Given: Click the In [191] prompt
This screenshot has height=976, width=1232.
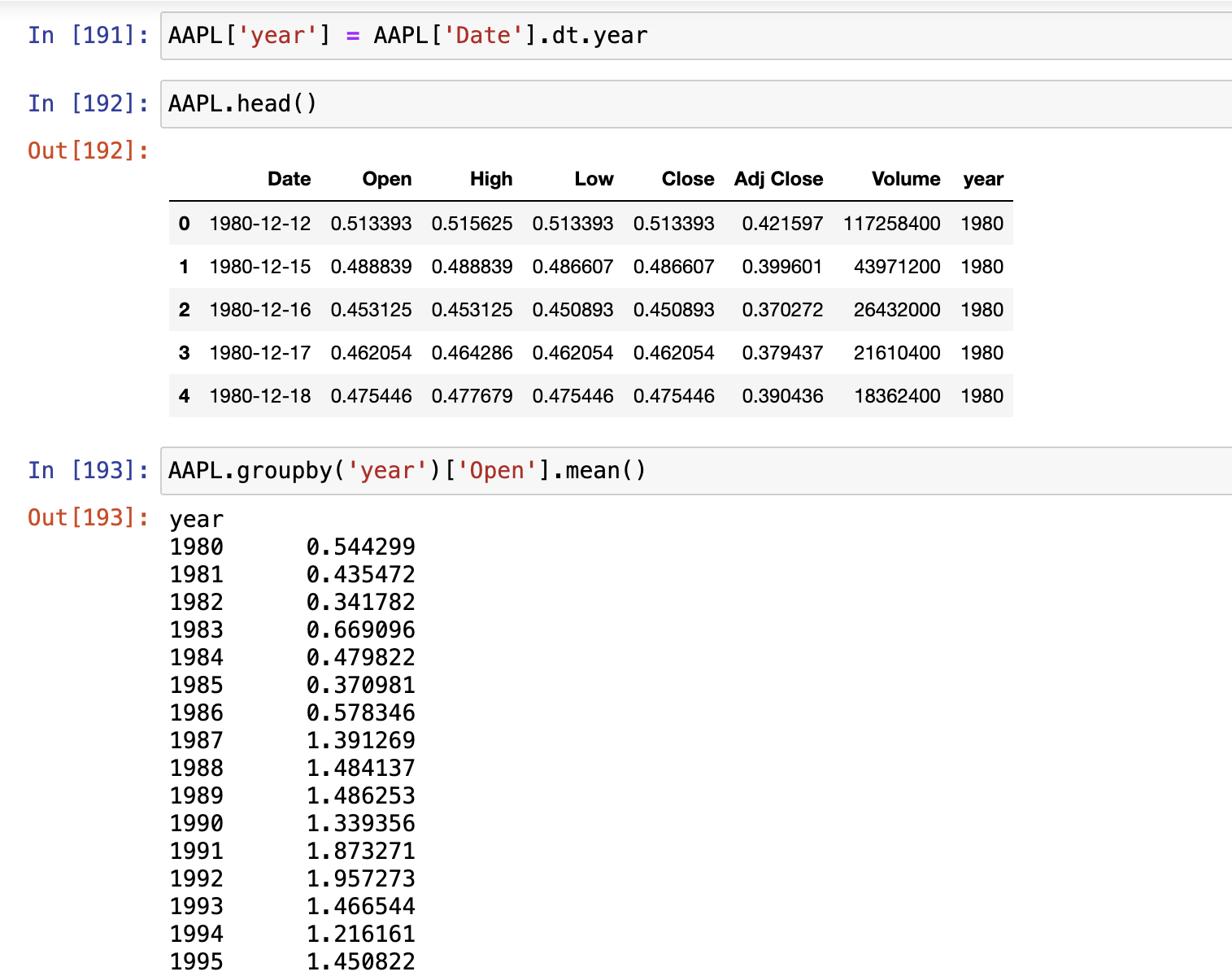Looking at the screenshot, I should [x=89, y=36].
